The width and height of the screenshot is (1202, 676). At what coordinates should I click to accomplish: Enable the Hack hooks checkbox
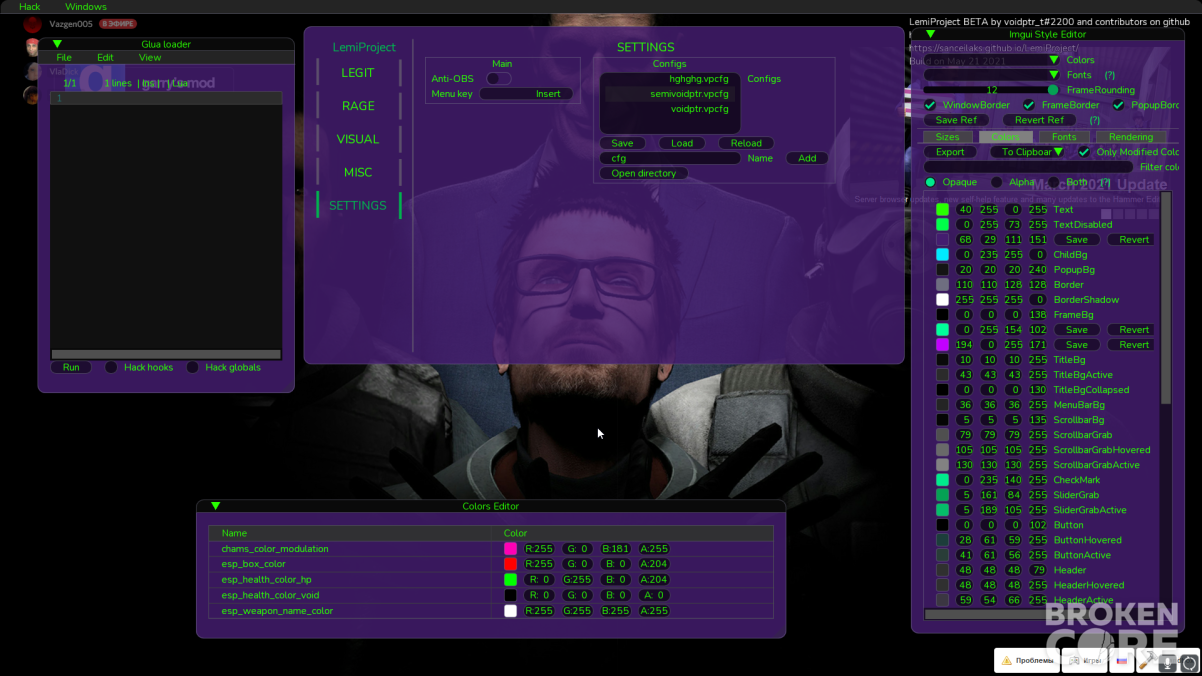(111, 367)
